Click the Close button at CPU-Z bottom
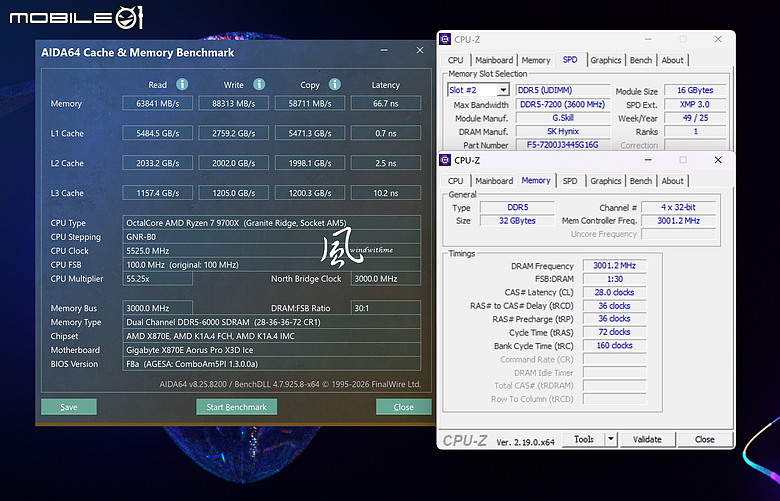780x501 pixels. click(705, 439)
